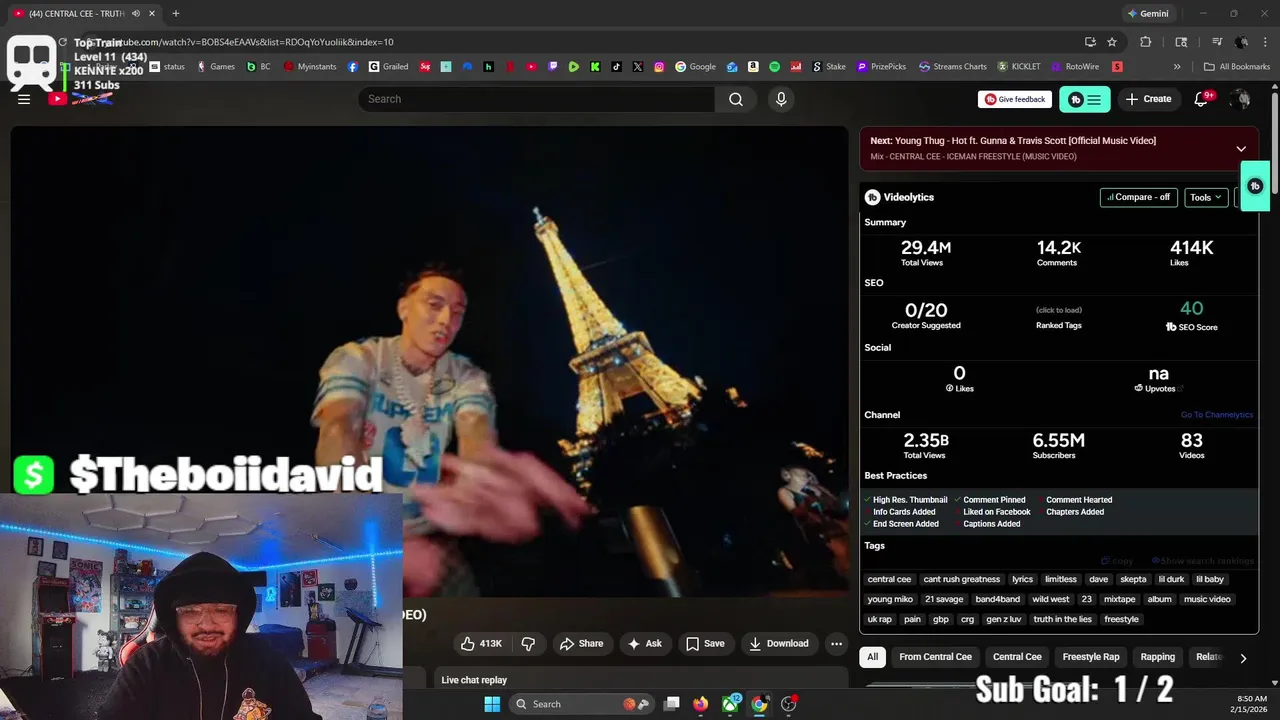Open the TubeBuddy menu icon in header

pos(1084,99)
